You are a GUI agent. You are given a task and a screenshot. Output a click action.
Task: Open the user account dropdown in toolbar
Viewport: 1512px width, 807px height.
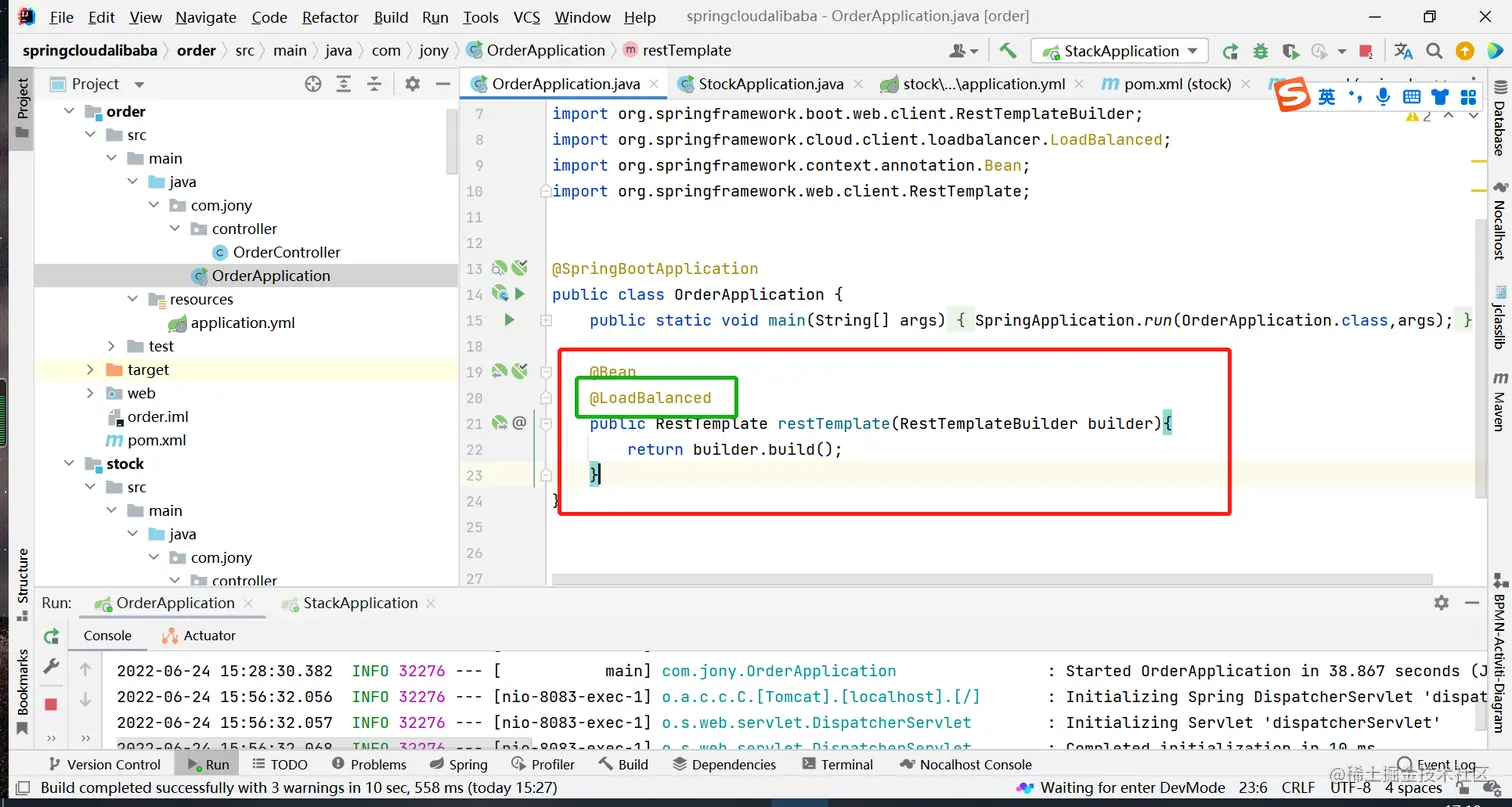(x=964, y=51)
